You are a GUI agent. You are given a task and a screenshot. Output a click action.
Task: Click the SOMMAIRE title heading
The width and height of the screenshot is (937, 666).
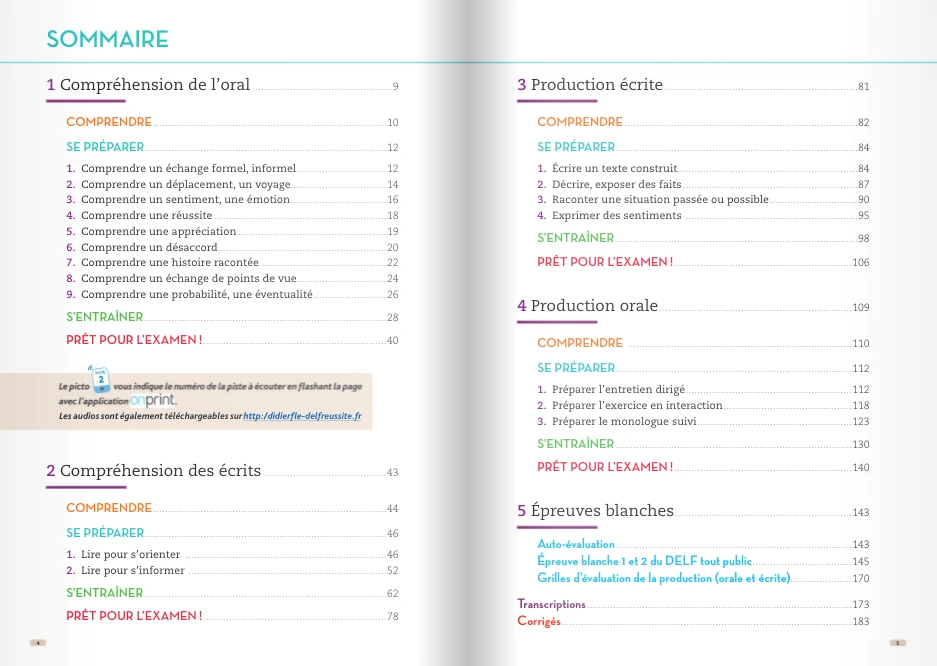point(107,40)
